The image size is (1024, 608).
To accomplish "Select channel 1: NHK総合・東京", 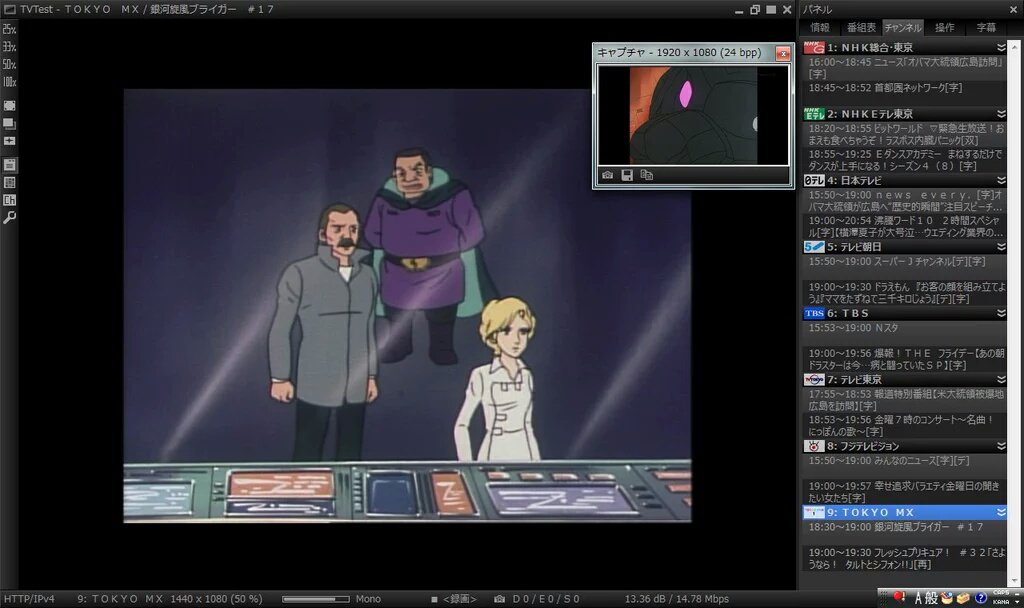I will [x=904, y=48].
